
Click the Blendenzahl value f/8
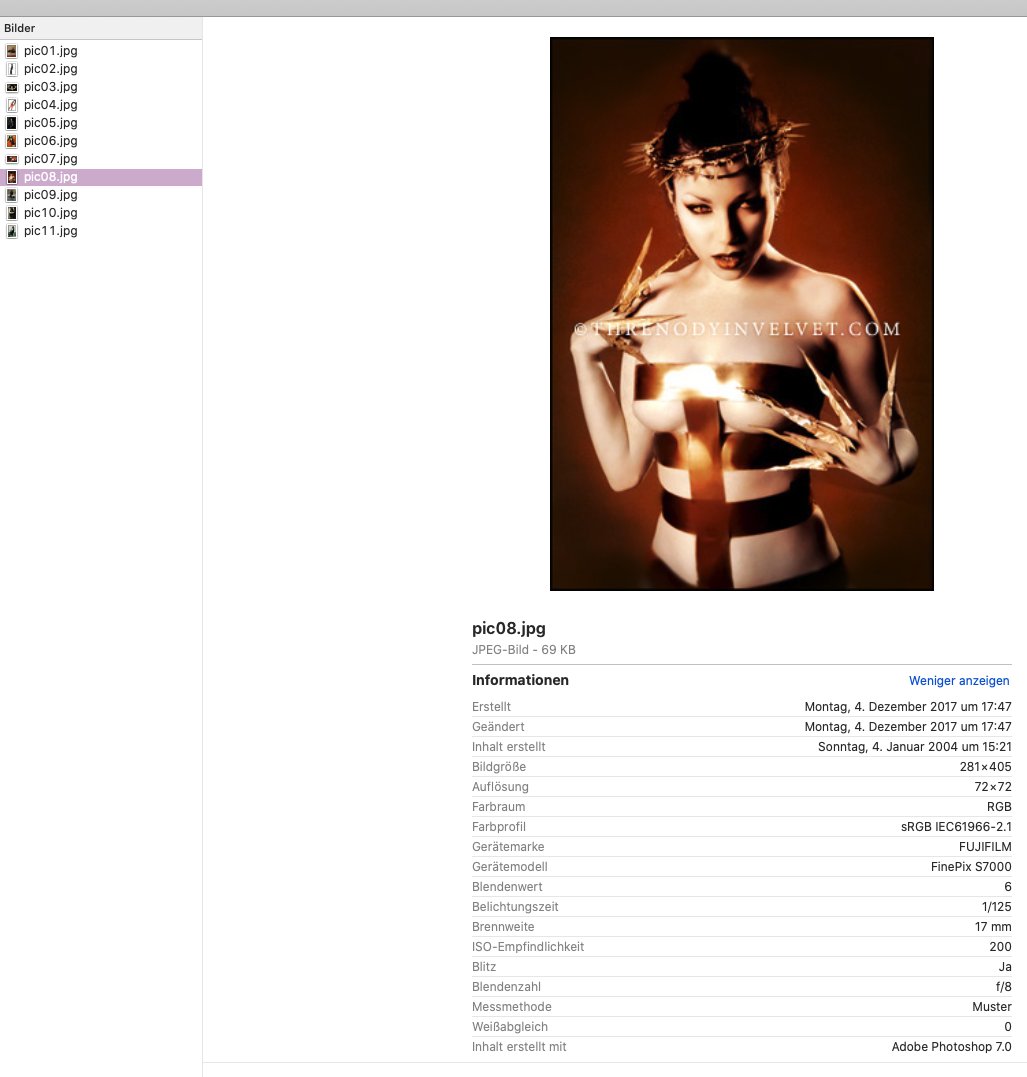coord(1004,987)
